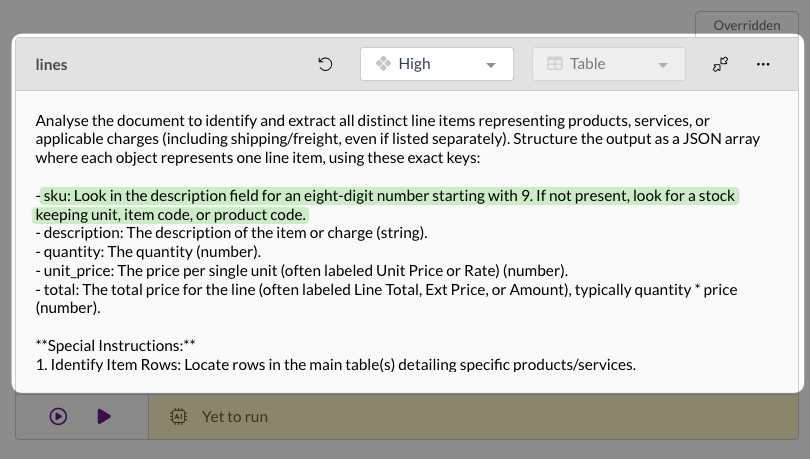The image size is (810, 459).
Task: Click the sparkle icon in High selector
Action: [x=382, y=64]
